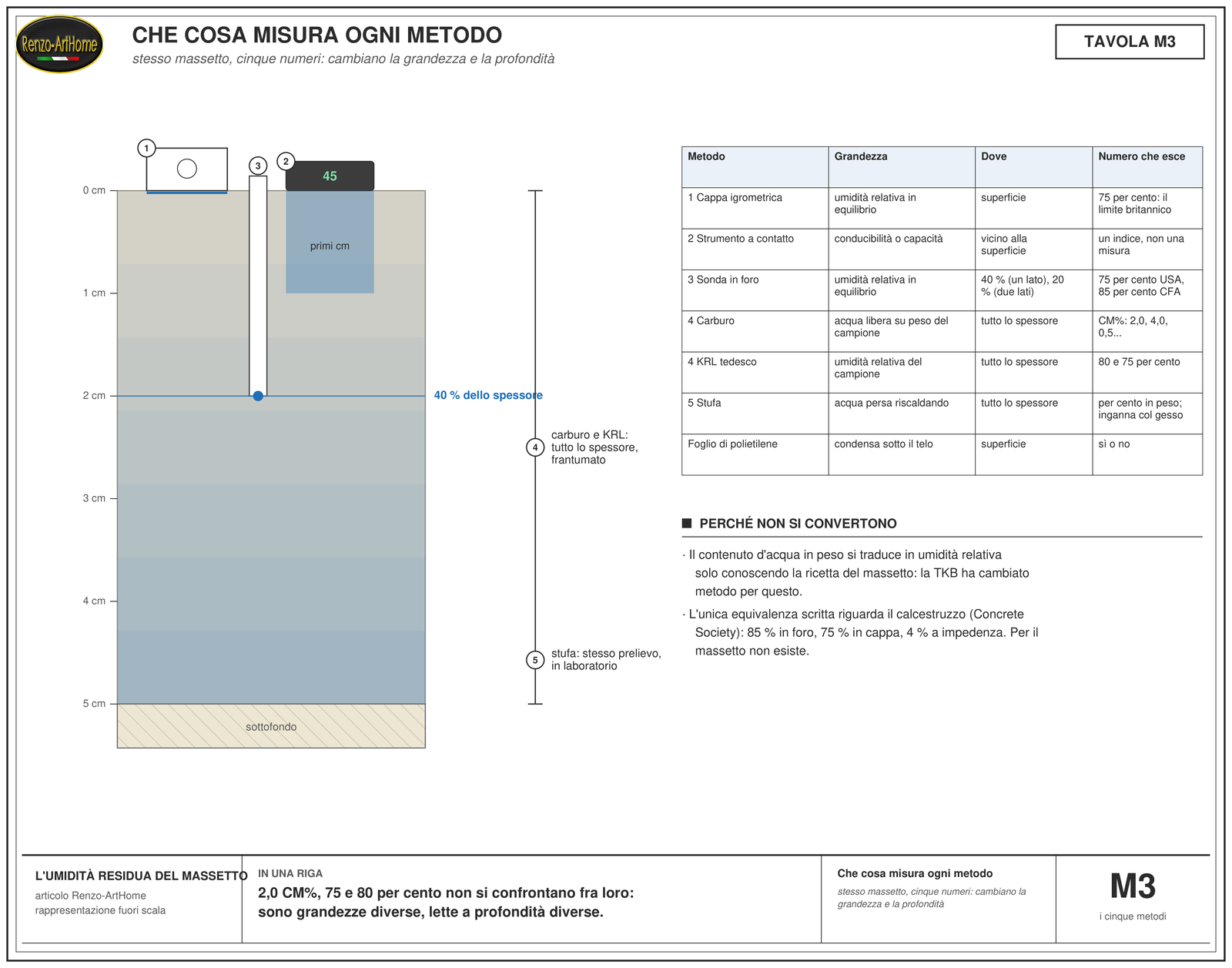
Task: Click the 'i cinque metodi' footer caption
Action: [x=1133, y=916]
